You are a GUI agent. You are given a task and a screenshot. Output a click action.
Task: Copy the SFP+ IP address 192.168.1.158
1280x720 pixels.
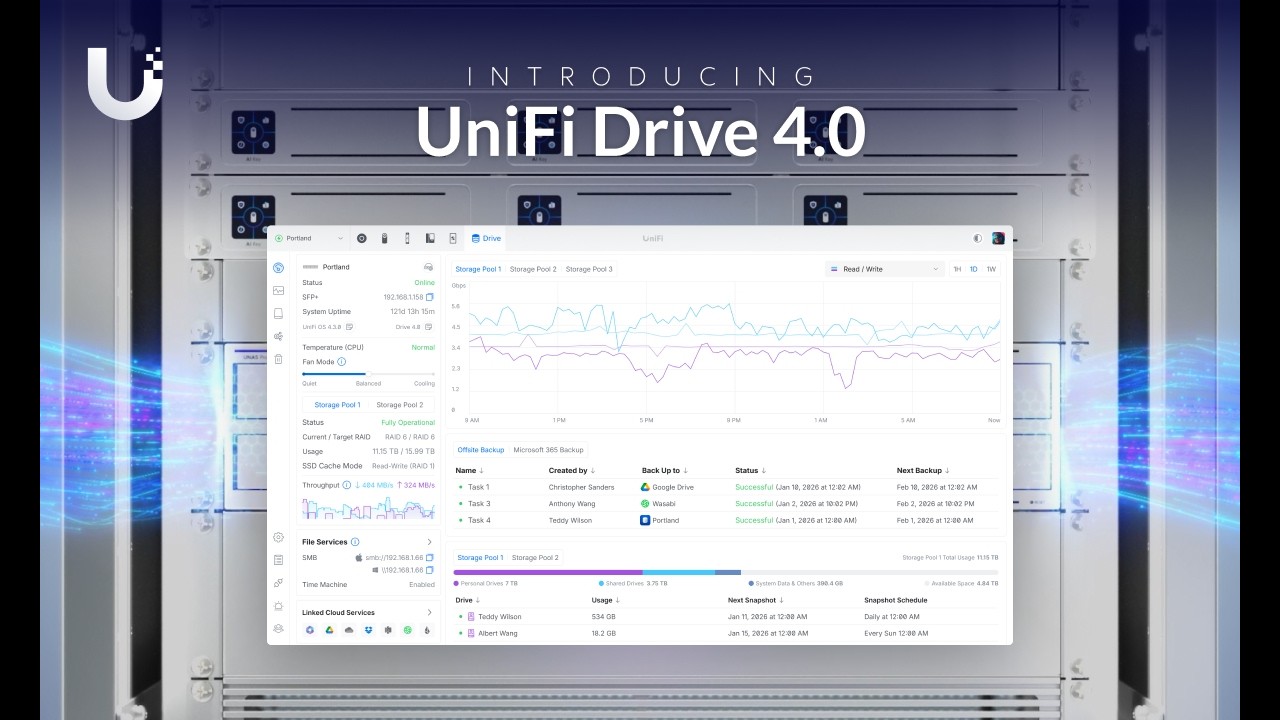pos(430,297)
